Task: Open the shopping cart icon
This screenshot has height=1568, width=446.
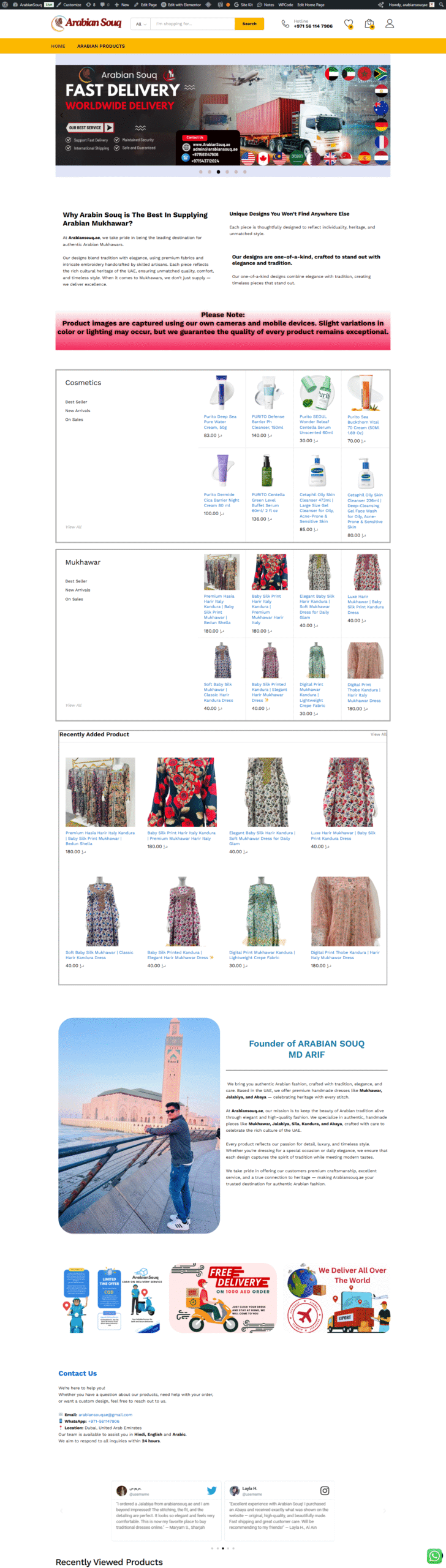Action: pos(369,24)
